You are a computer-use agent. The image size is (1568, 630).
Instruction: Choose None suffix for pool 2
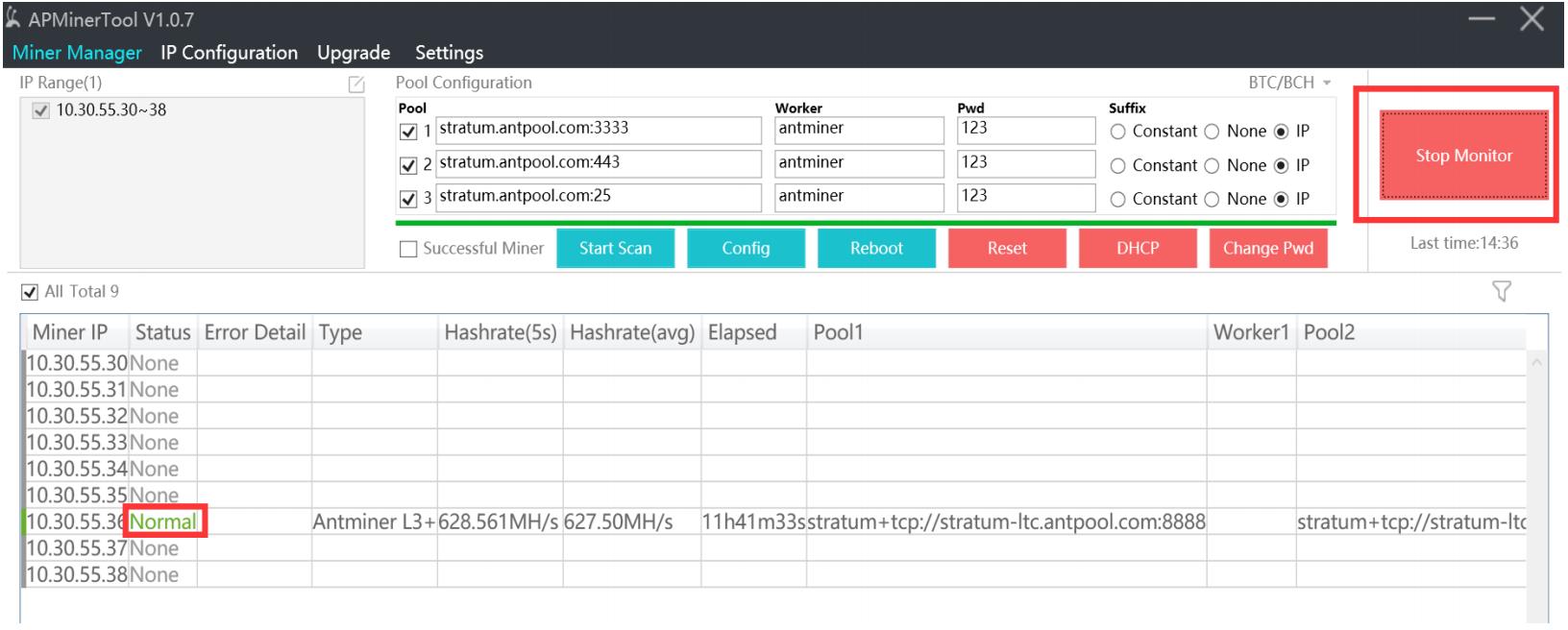tap(1212, 166)
